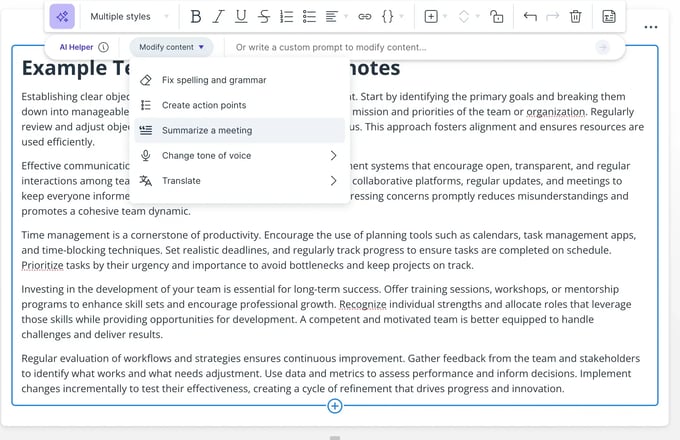Viewport: 680px width, 440px height.
Task: Open Change tone of voice submenu
Action: pos(239,155)
